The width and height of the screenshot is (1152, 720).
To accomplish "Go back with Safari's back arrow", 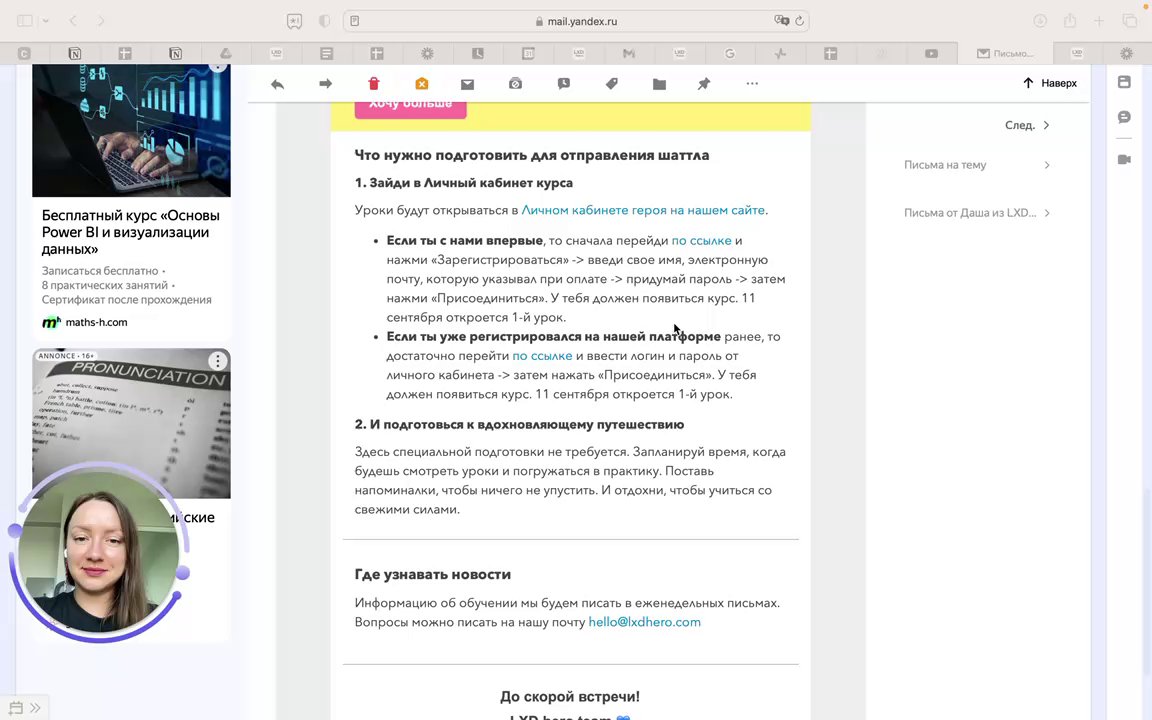I will [73, 21].
